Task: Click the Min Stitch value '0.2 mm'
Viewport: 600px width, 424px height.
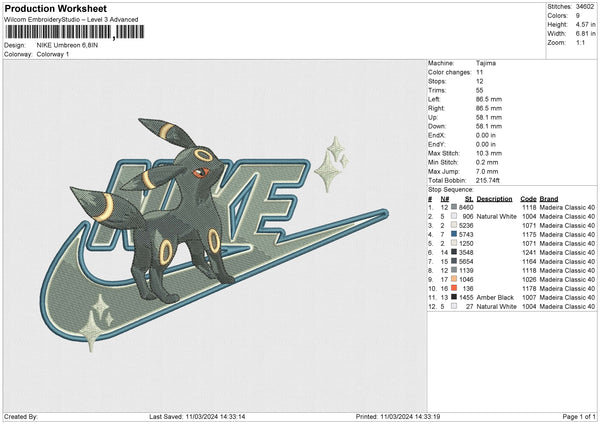Action: tap(487, 162)
